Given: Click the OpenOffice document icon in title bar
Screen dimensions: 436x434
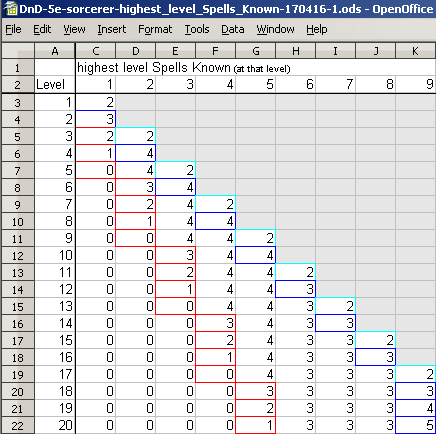Looking at the screenshot, I should click(10, 8).
